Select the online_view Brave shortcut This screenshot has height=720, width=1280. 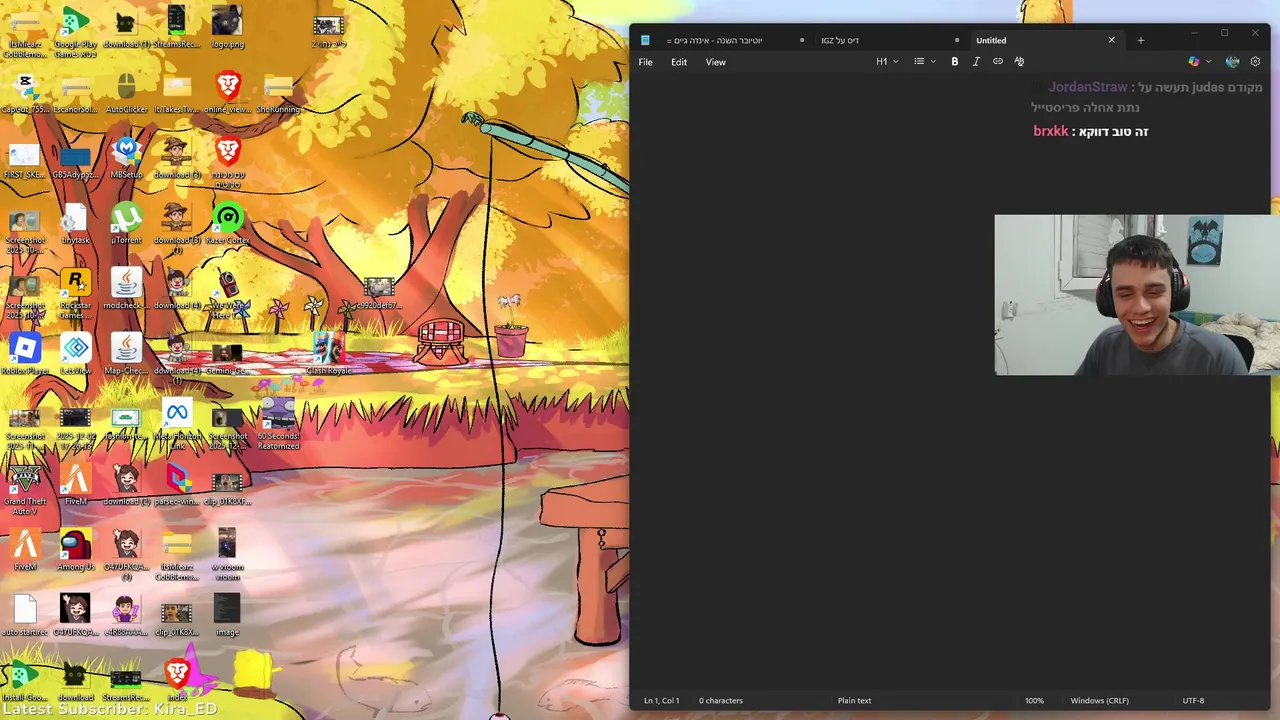point(228,94)
